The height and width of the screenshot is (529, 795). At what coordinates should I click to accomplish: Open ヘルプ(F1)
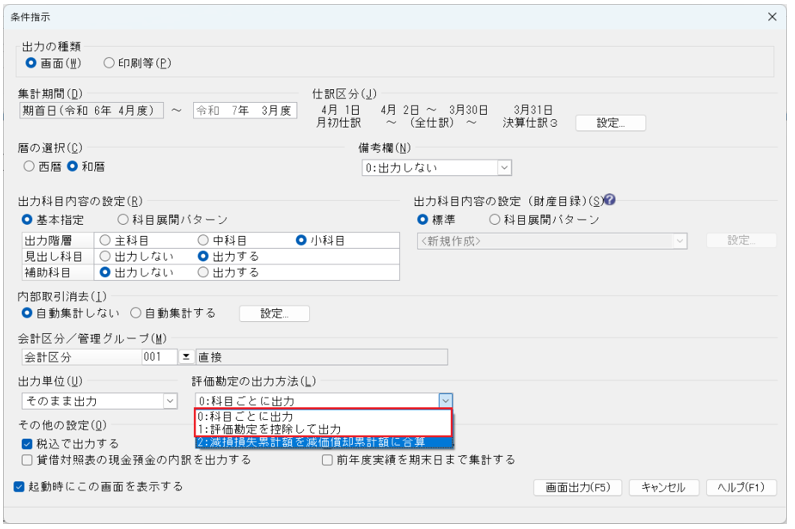tap(741, 487)
